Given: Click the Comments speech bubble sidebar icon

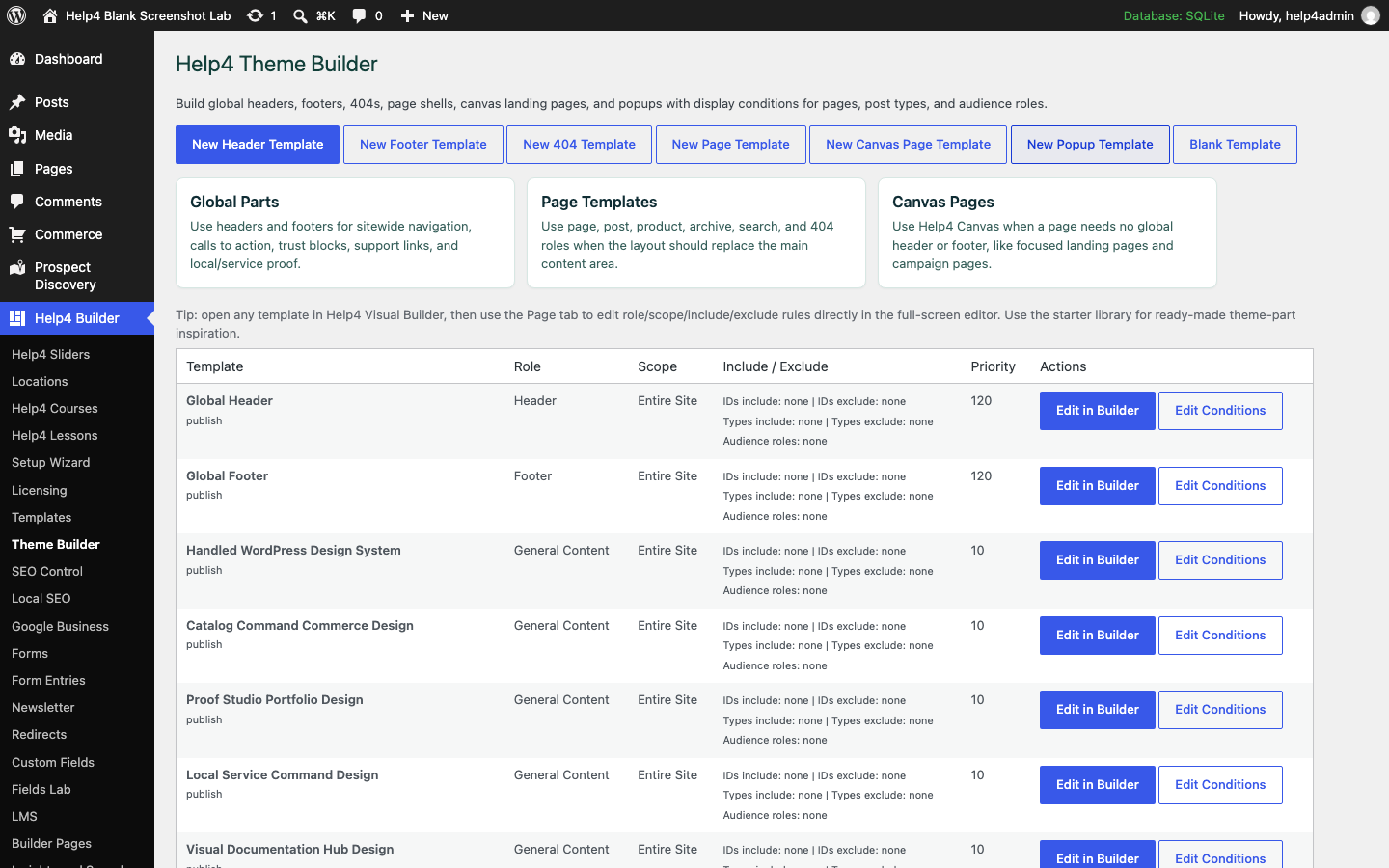Looking at the screenshot, I should [x=17, y=202].
